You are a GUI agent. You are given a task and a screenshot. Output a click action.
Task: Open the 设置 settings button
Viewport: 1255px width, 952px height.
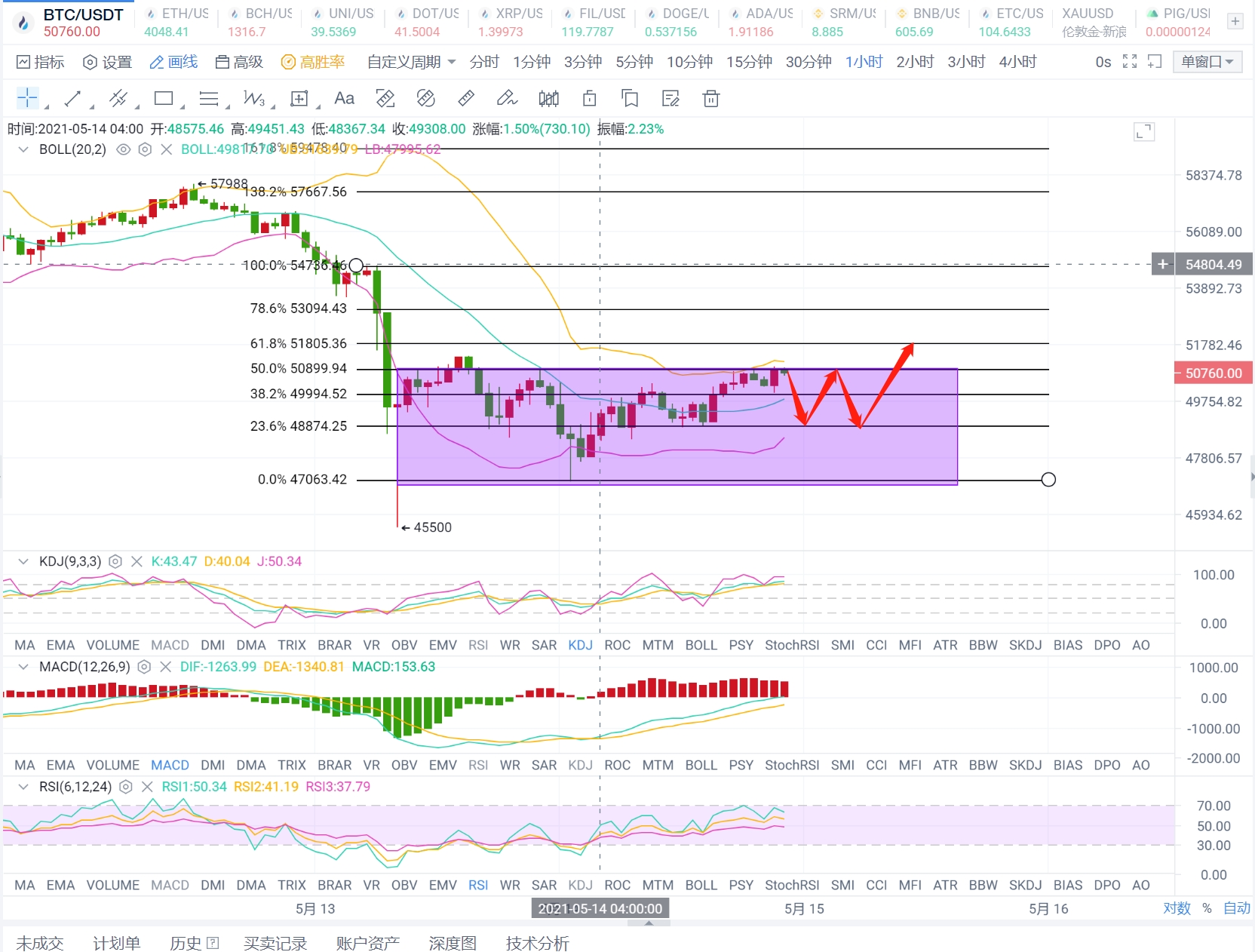[107, 62]
